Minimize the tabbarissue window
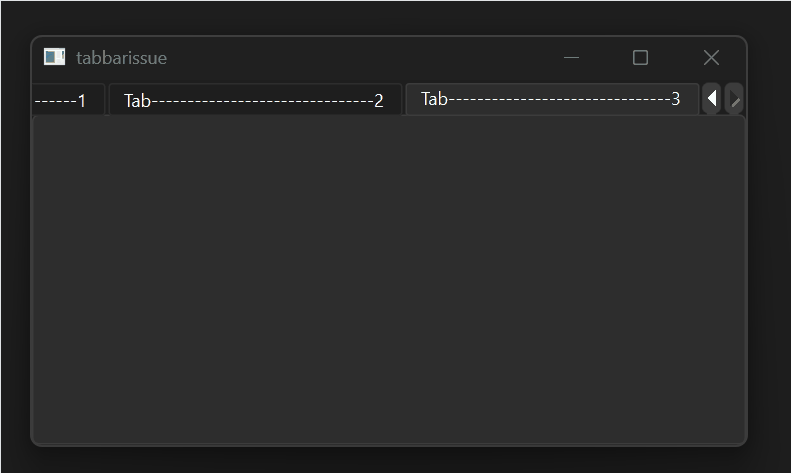The image size is (791, 473). point(571,57)
